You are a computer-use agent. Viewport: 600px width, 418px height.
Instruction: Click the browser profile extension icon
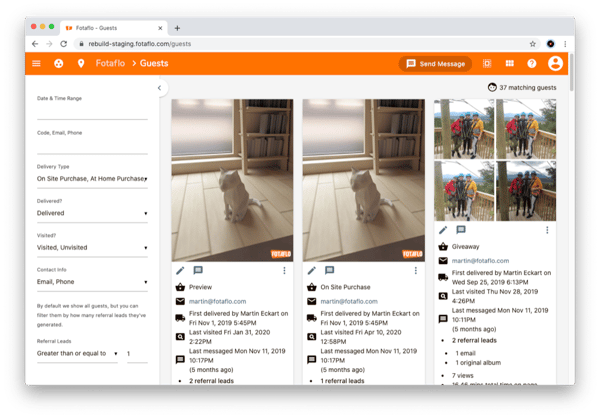pos(550,44)
